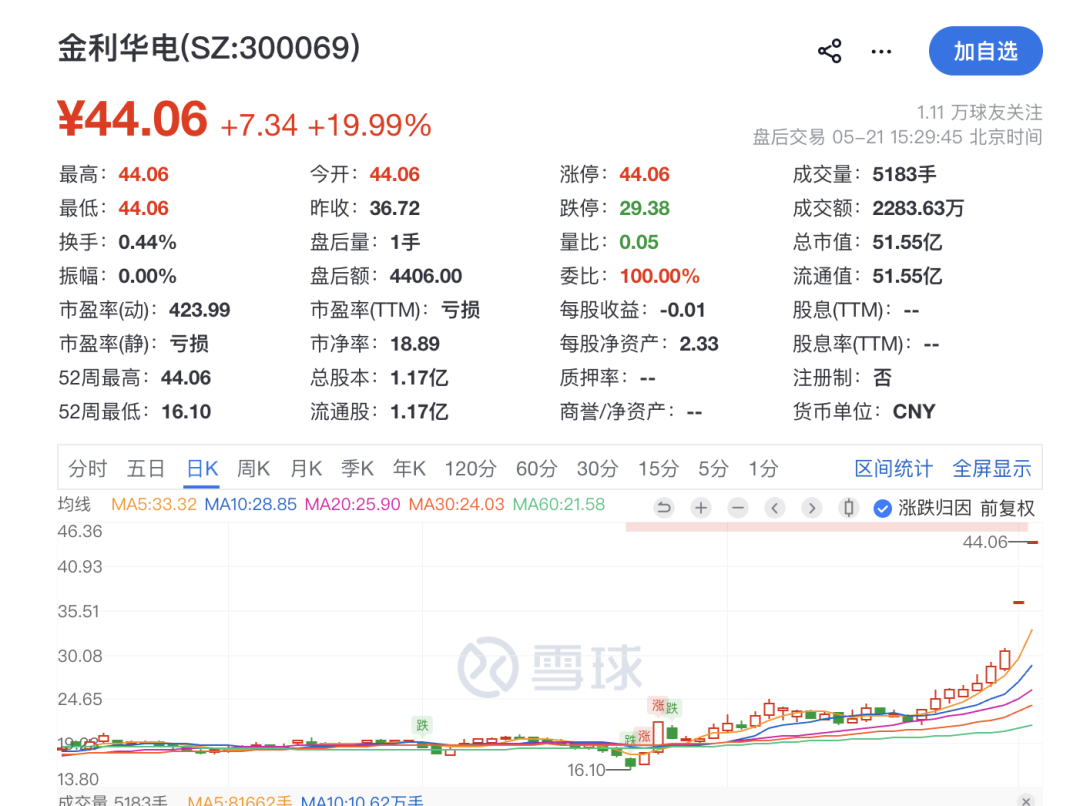Click the 44.06 high price marker on chart
This screenshot has width=1080, height=806.
[x=985, y=542]
